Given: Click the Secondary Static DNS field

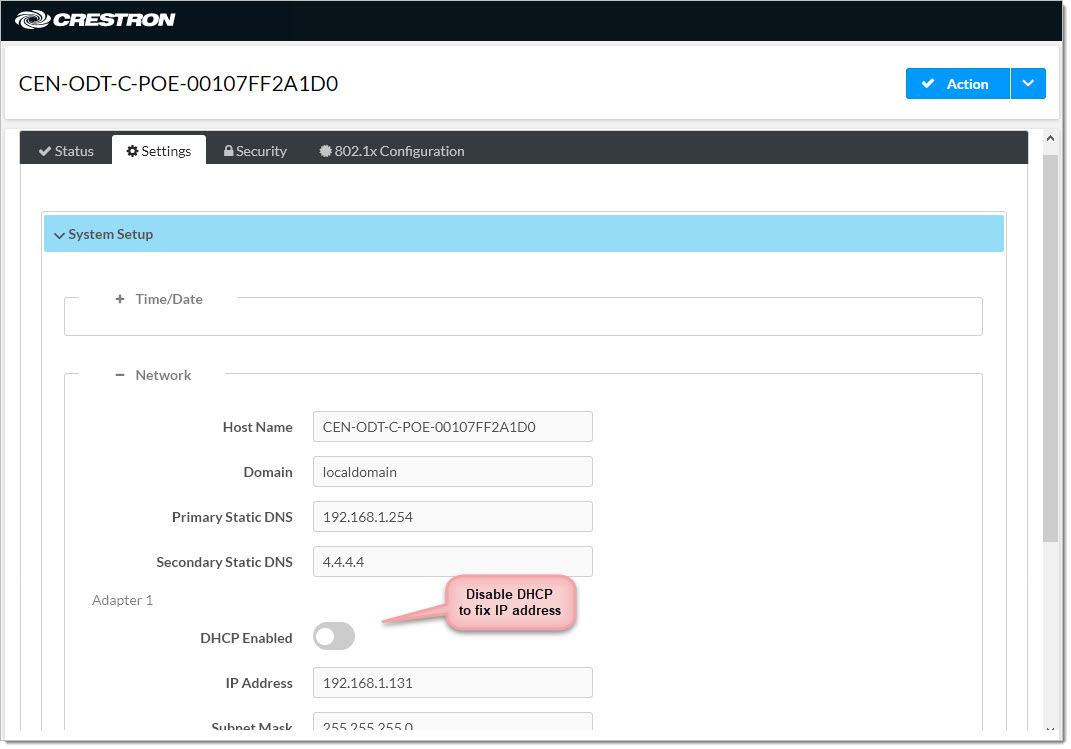Looking at the screenshot, I should 452,562.
